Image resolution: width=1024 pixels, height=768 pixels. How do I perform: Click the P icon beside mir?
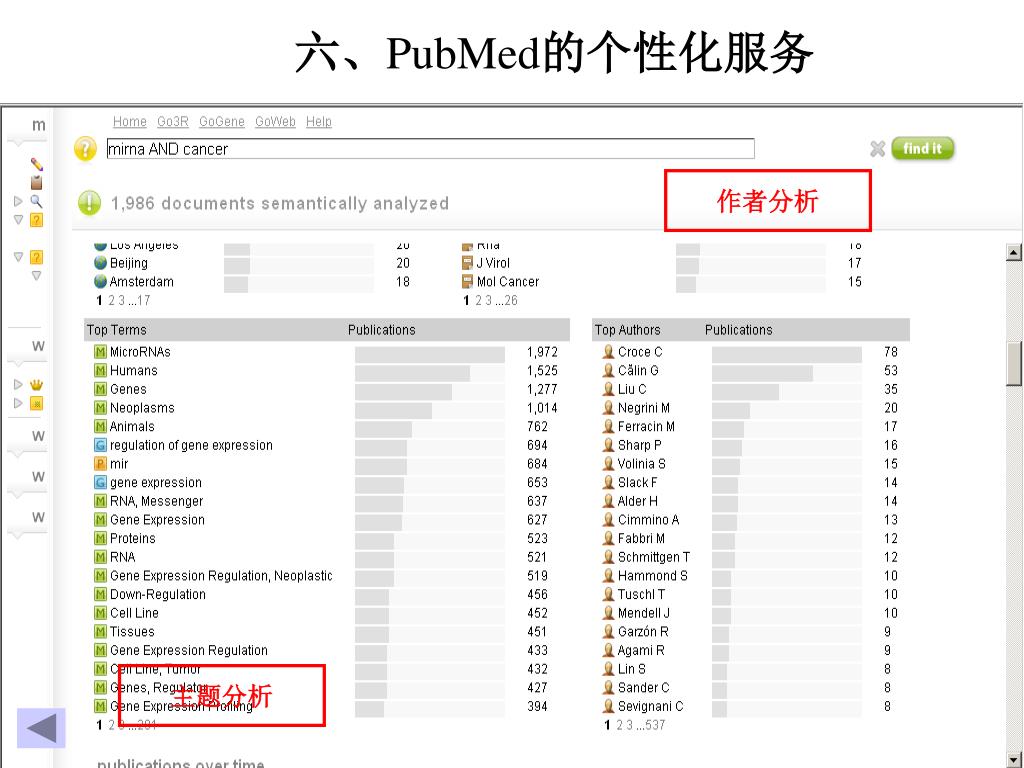100,464
